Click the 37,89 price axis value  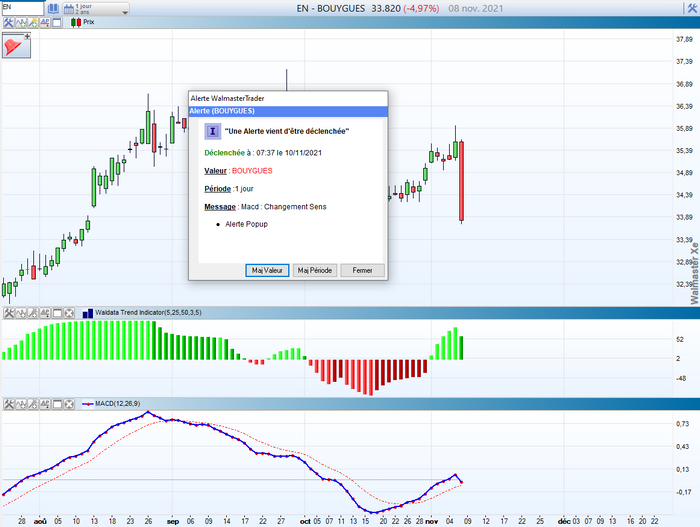tap(684, 39)
